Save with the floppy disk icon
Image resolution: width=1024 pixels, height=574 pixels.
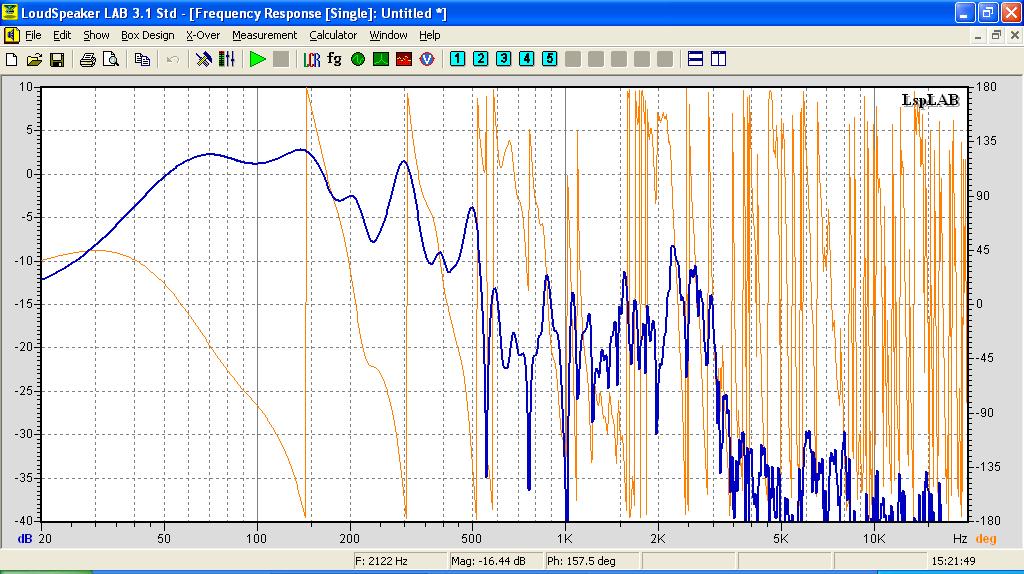[57, 59]
